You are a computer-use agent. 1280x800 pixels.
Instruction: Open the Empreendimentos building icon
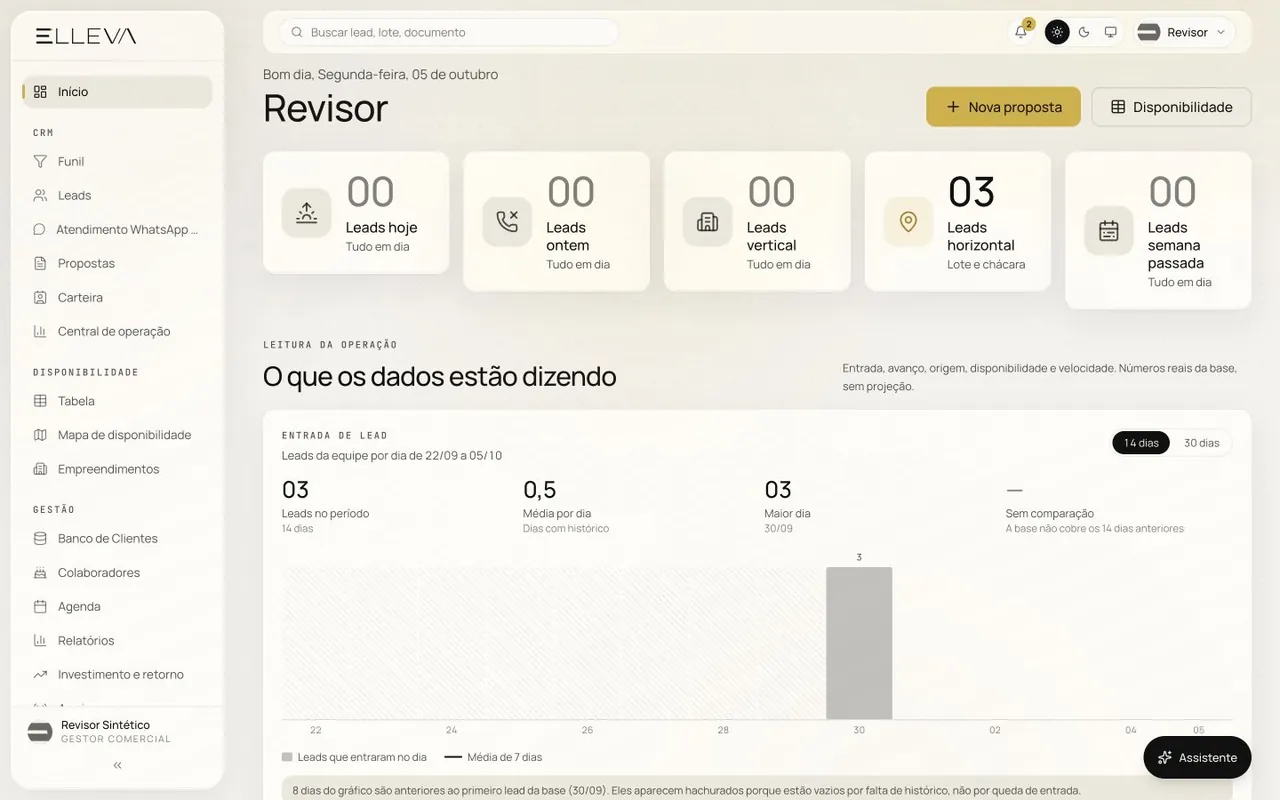click(40, 469)
